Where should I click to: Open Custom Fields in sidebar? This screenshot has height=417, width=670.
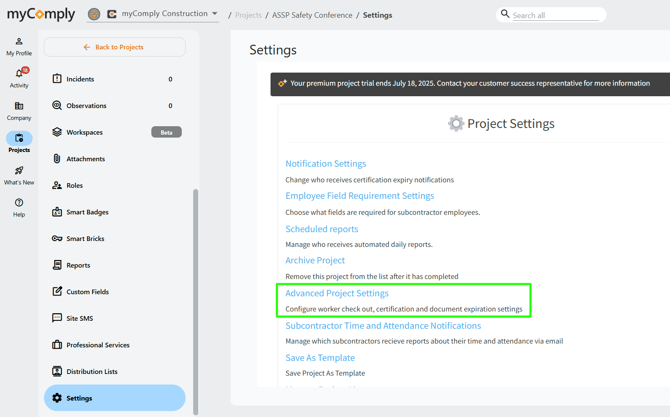(x=87, y=292)
